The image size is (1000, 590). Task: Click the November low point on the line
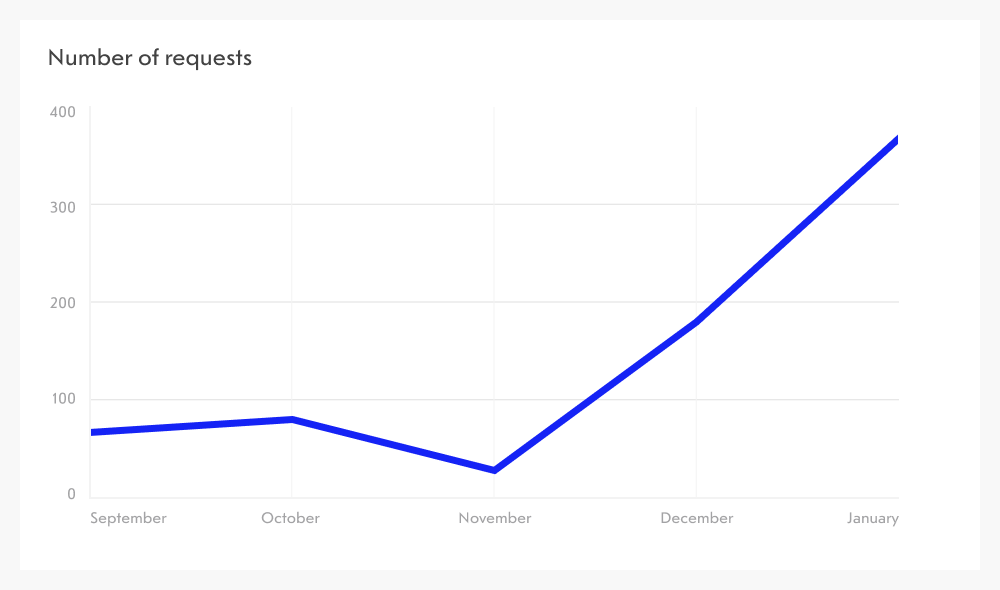click(494, 470)
